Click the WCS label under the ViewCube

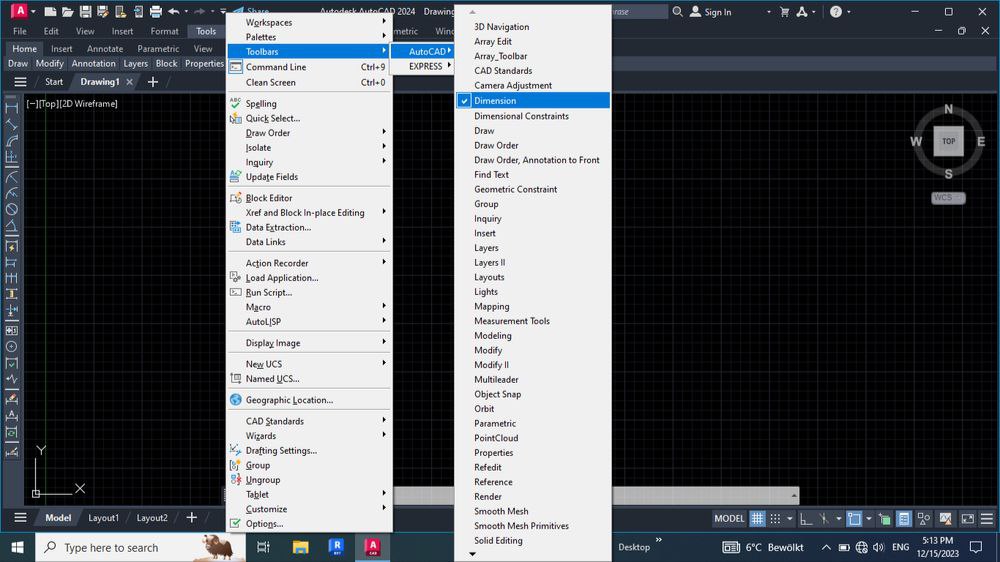point(948,198)
